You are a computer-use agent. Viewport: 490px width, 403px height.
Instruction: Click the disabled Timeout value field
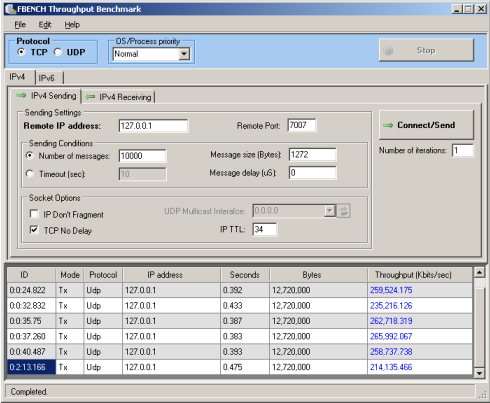click(x=142, y=174)
